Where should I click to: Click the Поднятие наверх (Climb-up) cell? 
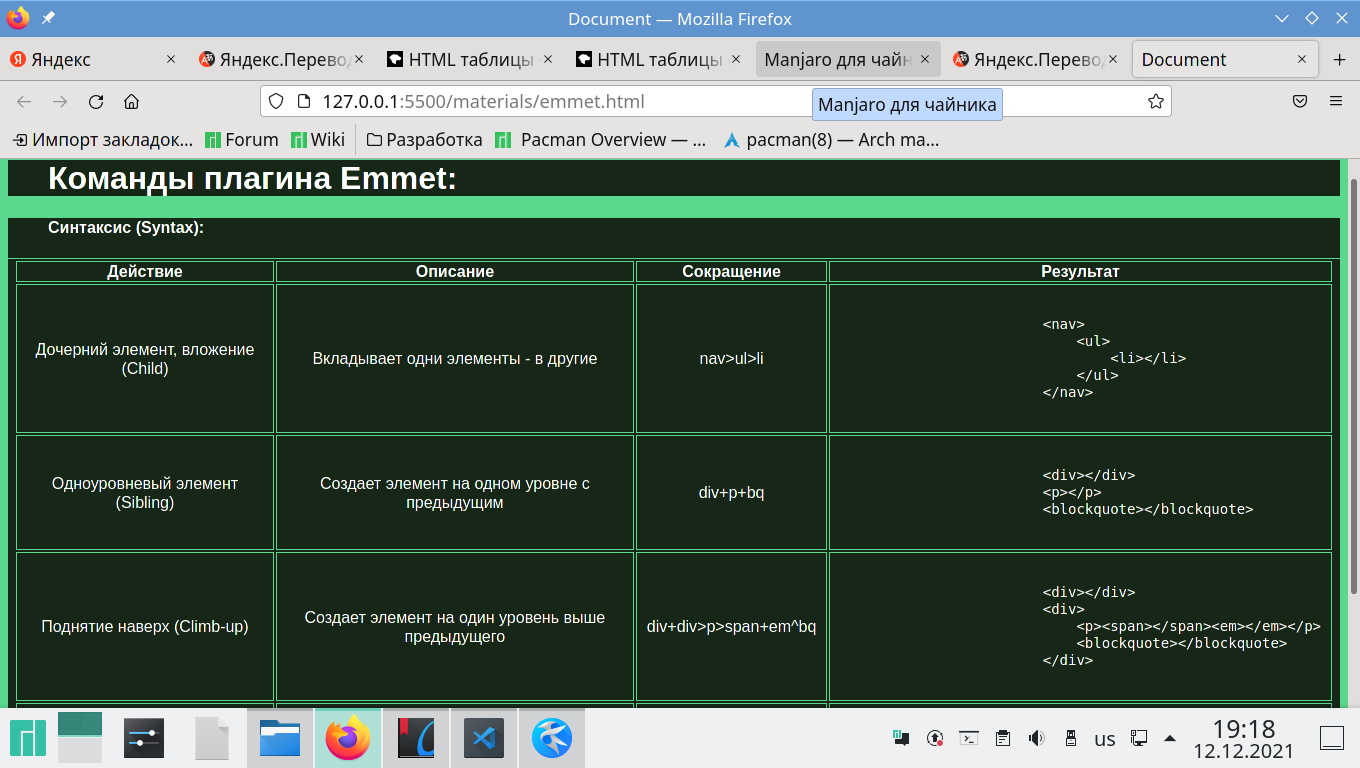pyautogui.click(x=145, y=627)
